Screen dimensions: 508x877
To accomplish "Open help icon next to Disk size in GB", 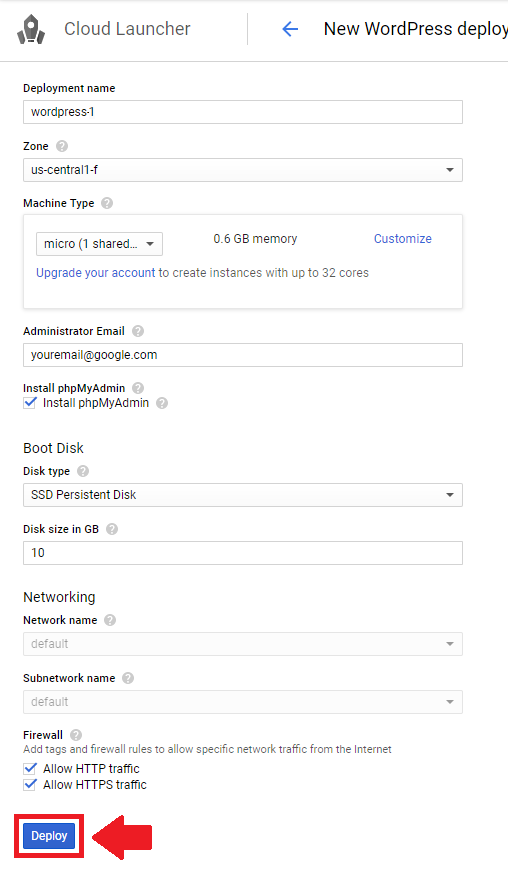I will 112,529.
